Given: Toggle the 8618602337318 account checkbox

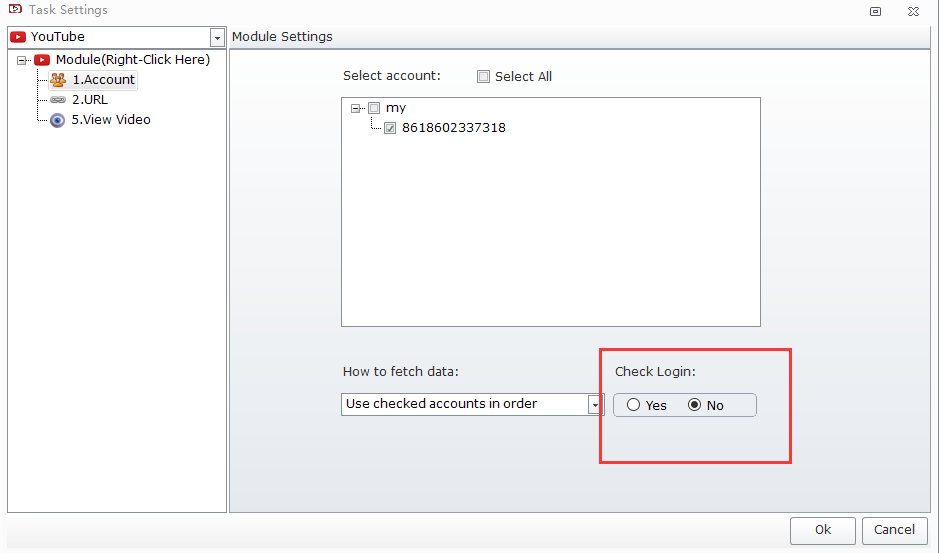Looking at the screenshot, I should click(390, 128).
